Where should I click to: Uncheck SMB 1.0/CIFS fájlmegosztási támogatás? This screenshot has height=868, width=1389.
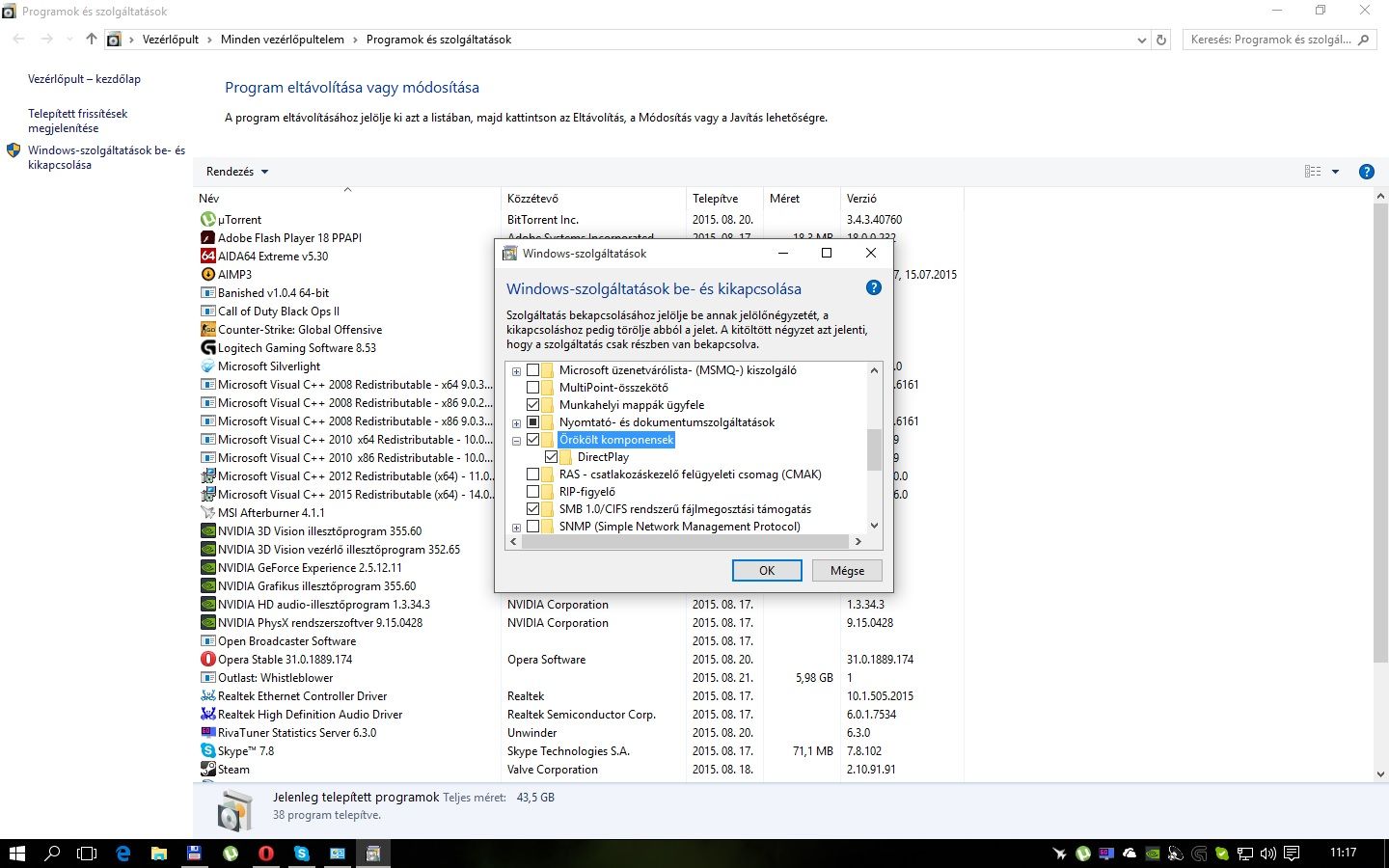532,509
